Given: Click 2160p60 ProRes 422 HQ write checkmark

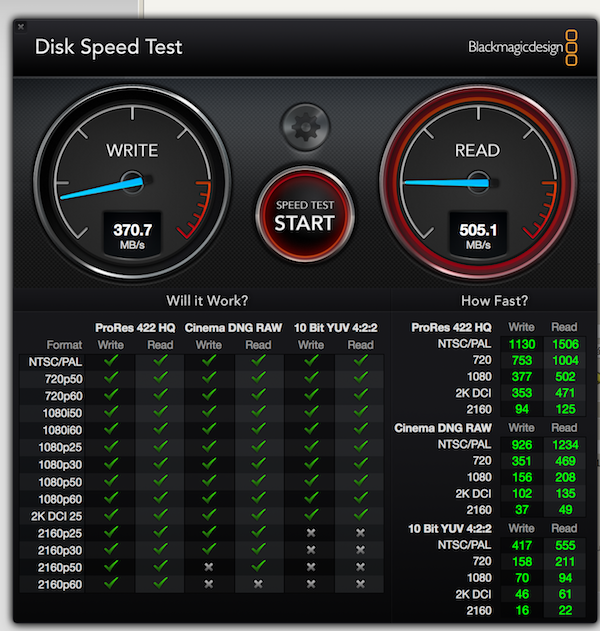Looking at the screenshot, I should (111, 582).
